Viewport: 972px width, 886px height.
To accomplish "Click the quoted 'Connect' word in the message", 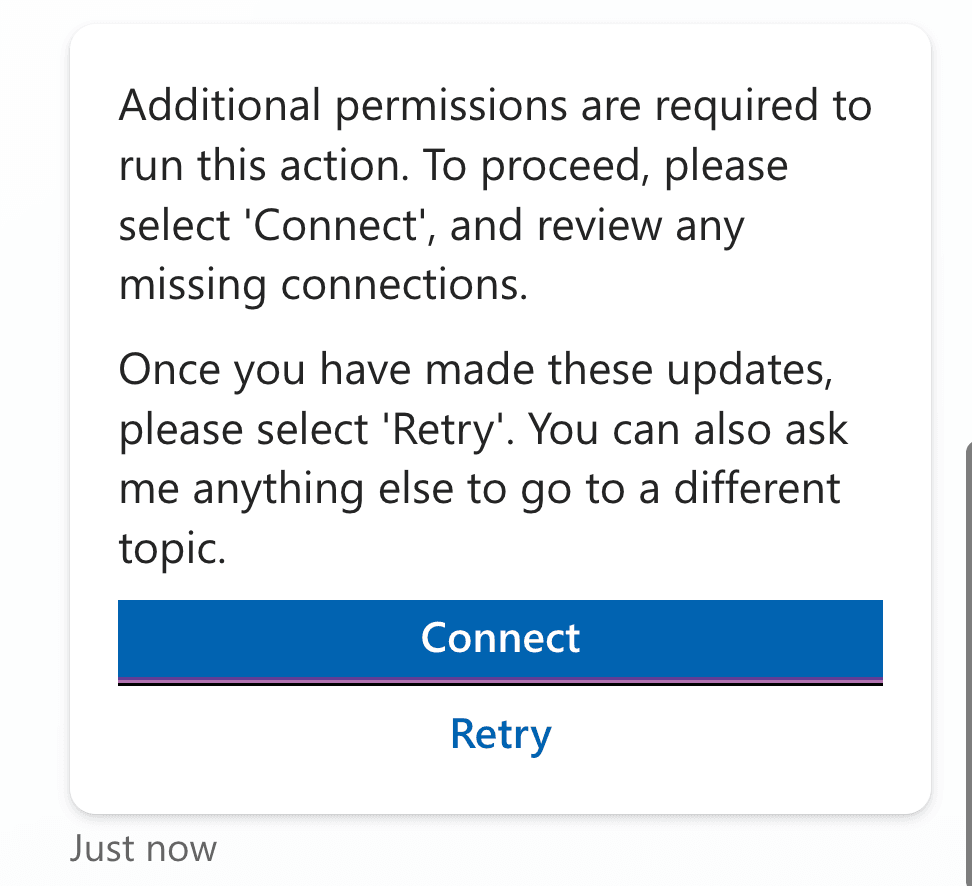I will coord(336,226).
